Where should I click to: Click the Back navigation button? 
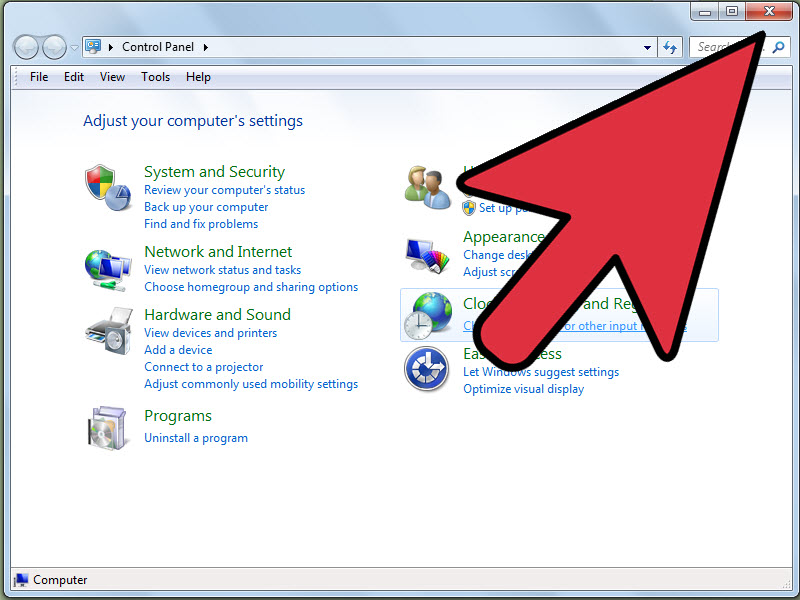tap(26, 47)
